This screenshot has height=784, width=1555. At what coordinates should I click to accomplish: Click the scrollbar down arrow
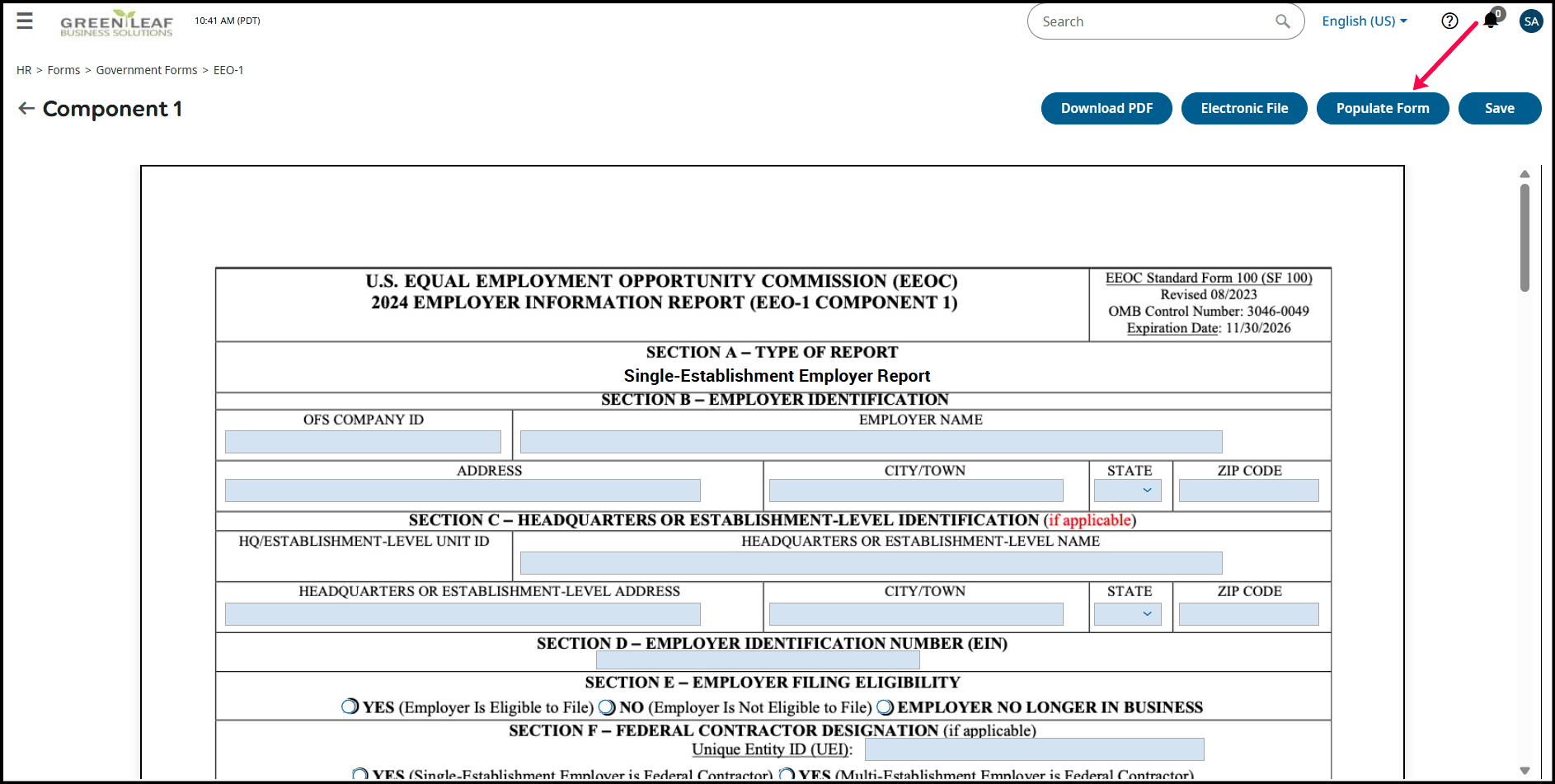pyautogui.click(x=1524, y=771)
